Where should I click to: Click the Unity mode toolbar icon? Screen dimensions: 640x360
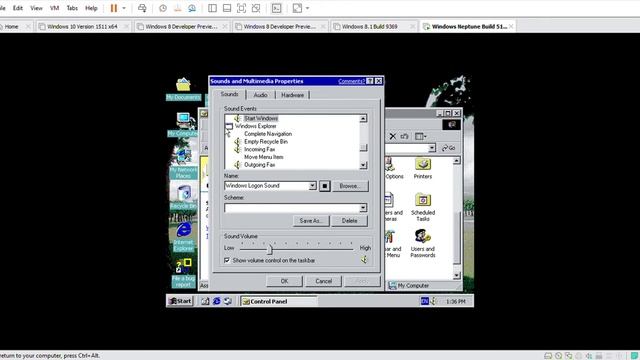pos(256,8)
